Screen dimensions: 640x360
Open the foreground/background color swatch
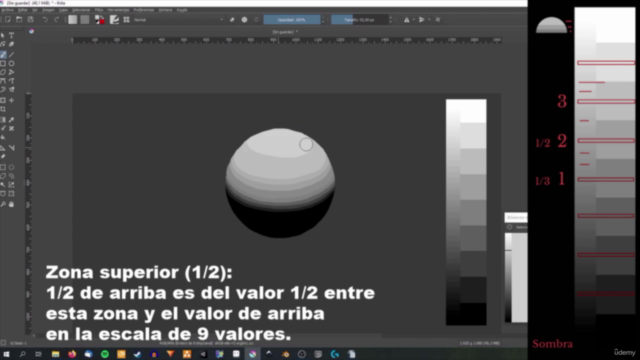click(x=100, y=20)
